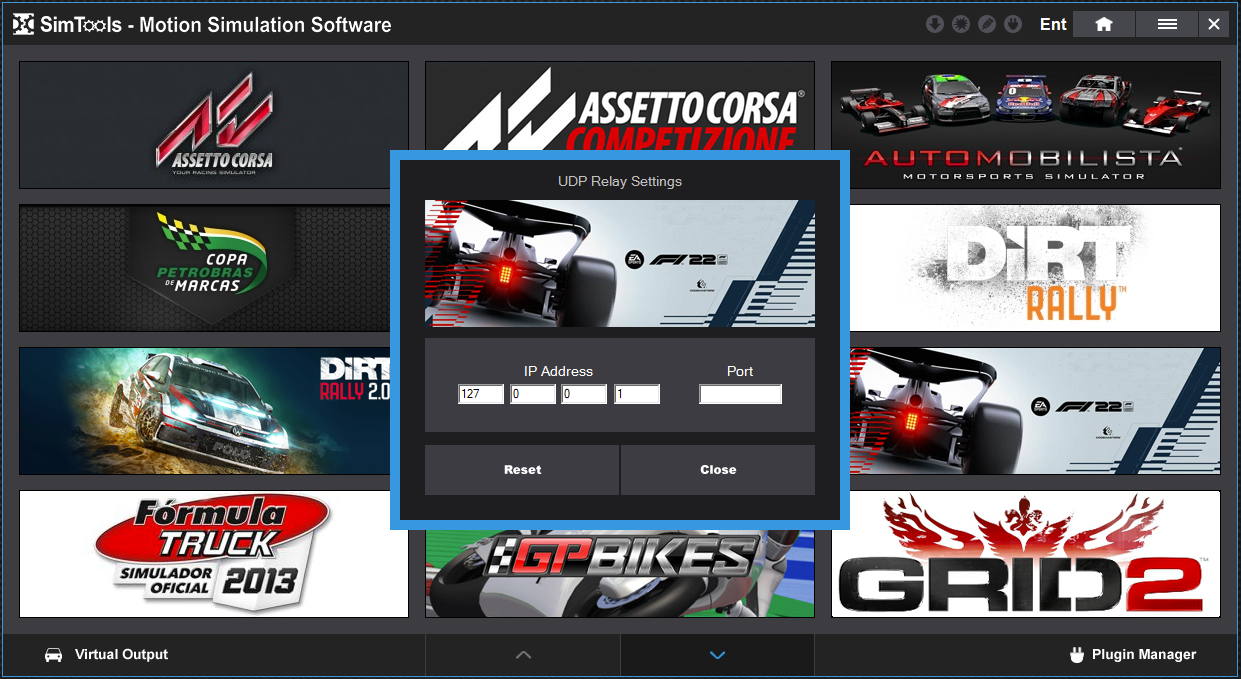The width and height of the screenshot is (1241, 679).
Task: Select the F1 22 tile in game grid
Action: 1035,411
